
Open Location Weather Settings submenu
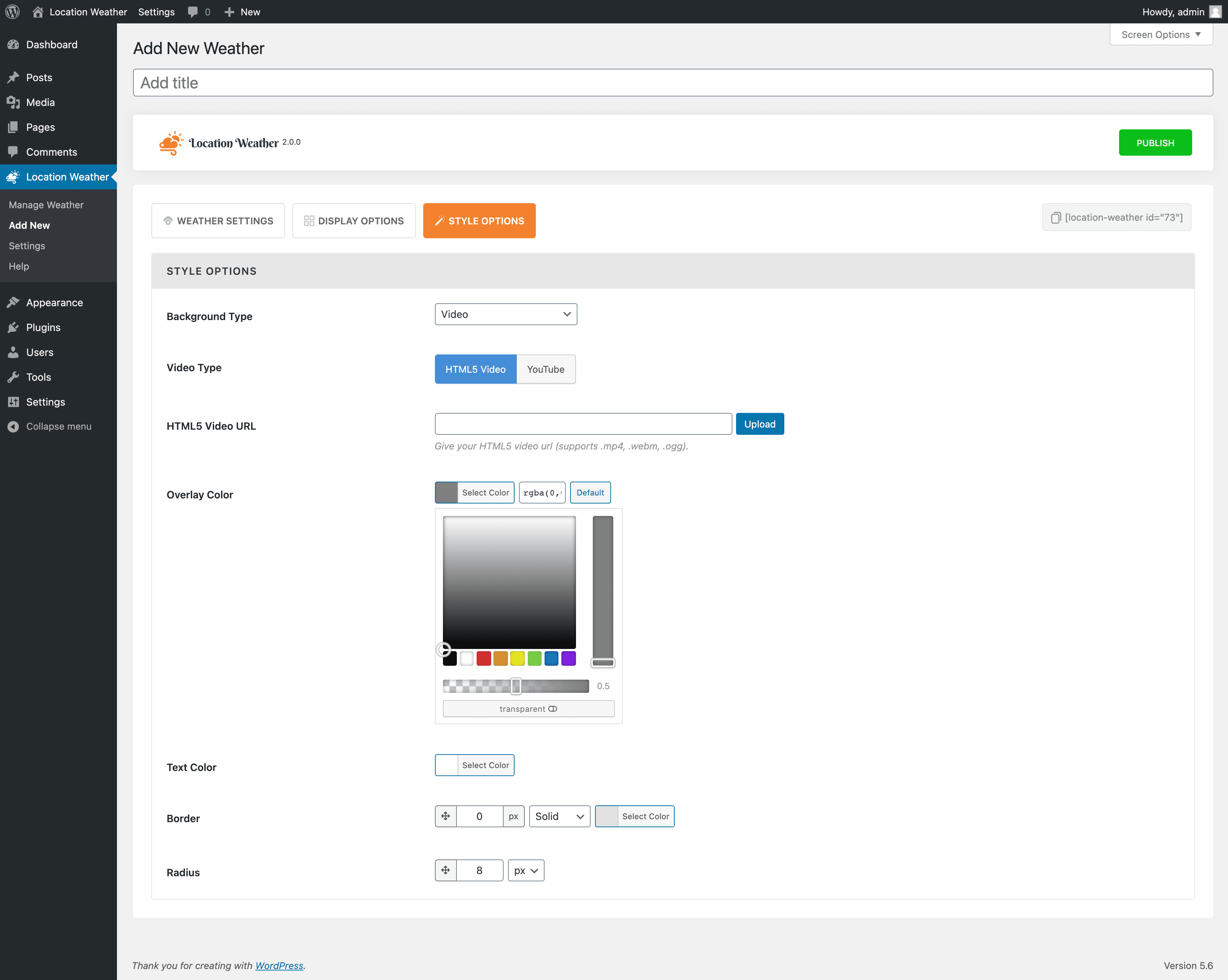coord(27,246)
